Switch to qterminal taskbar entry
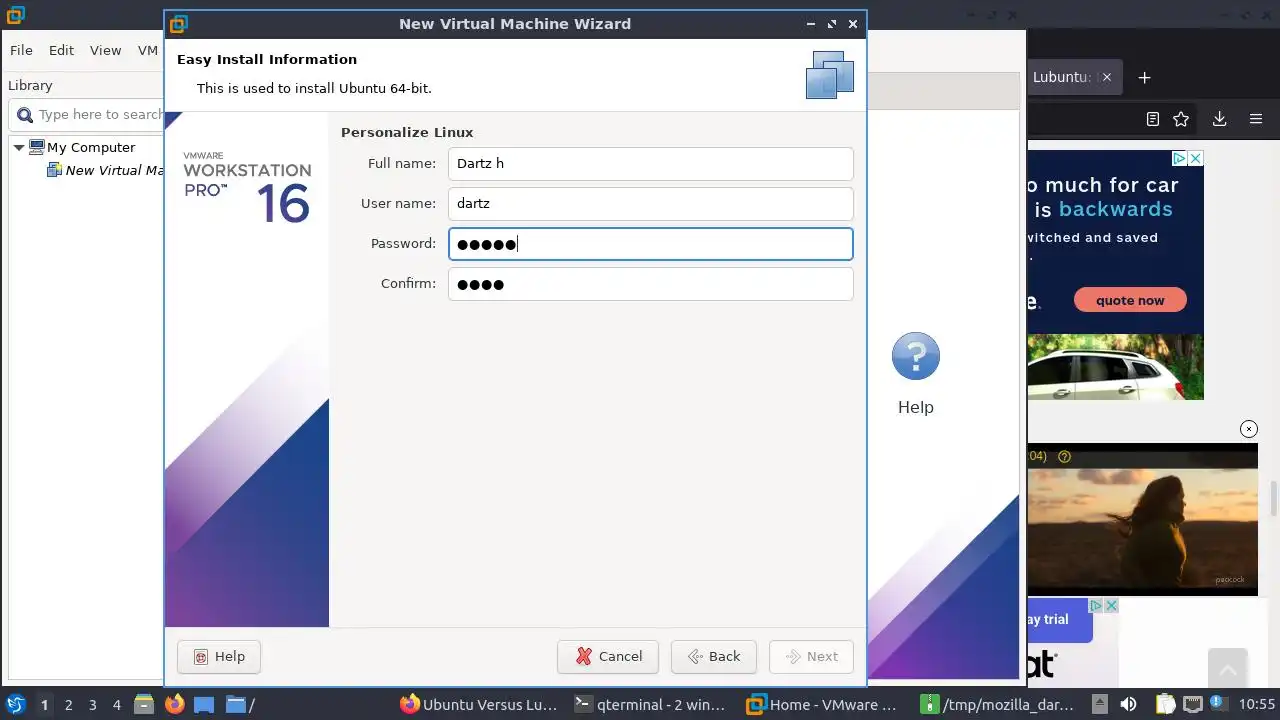 pyautogui.click(x=650, y=705)
